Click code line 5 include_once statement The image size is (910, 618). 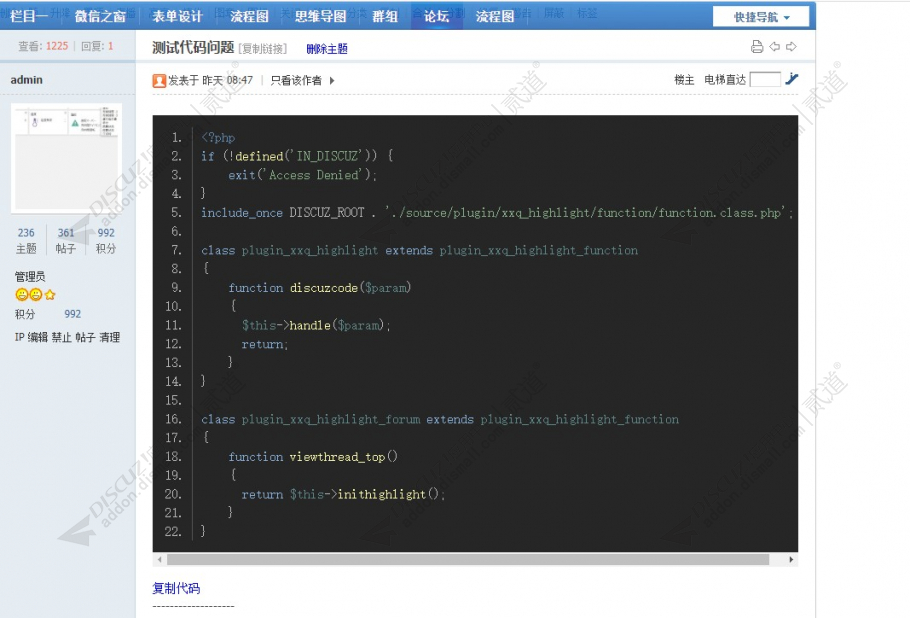[x=497, y=213]
